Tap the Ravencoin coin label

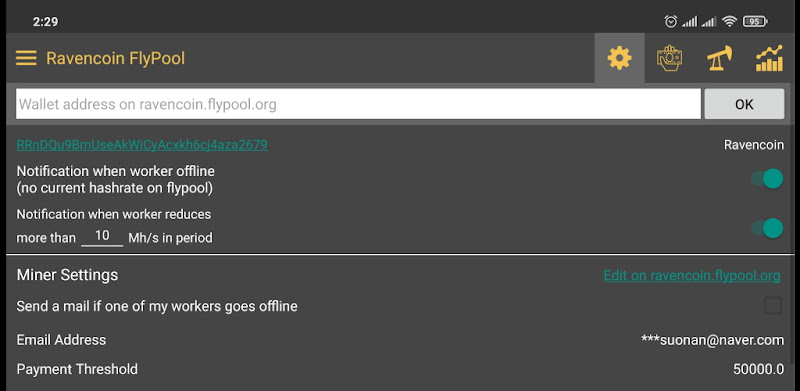point(754,145)
